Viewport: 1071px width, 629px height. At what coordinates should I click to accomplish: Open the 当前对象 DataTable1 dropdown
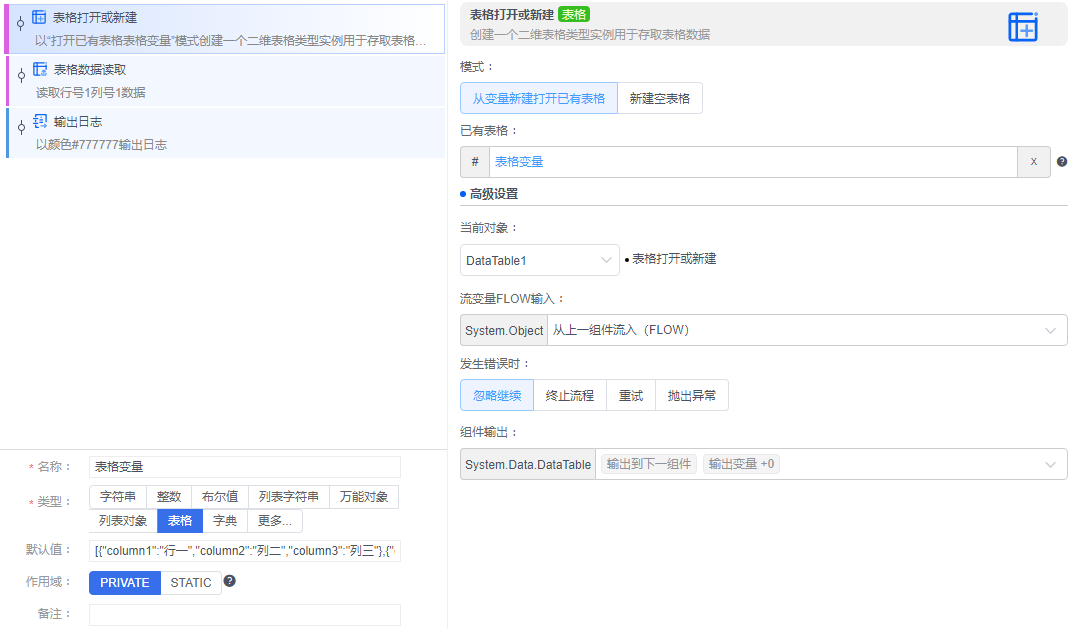(x=539, y=259)
